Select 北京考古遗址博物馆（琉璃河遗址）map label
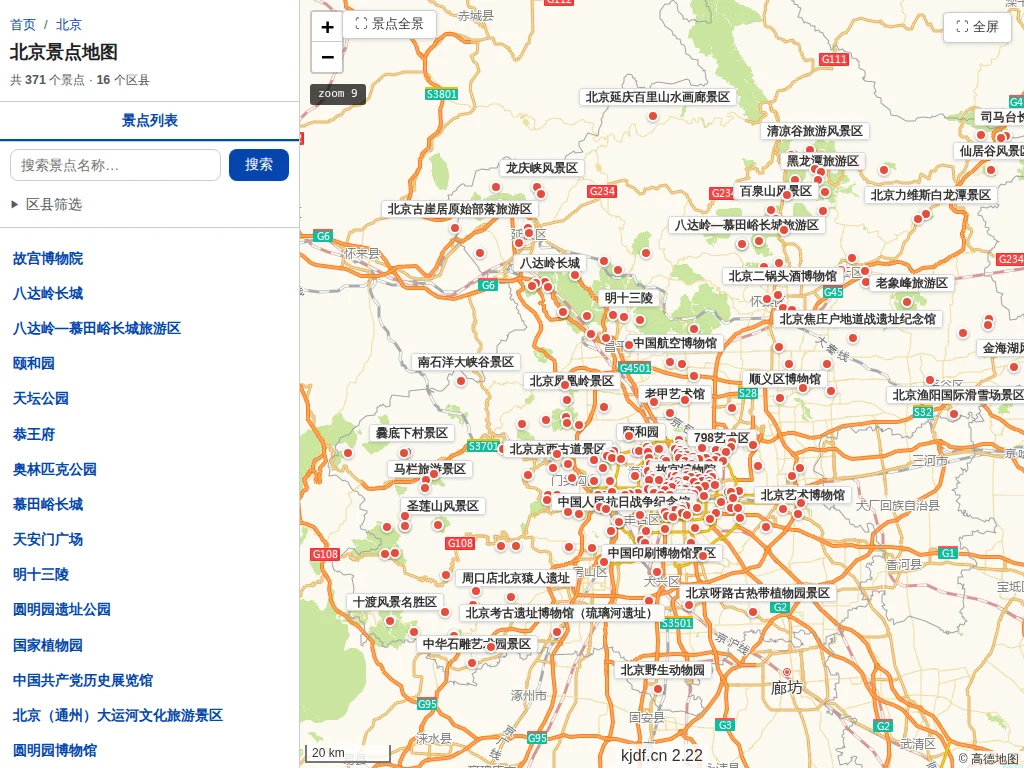Screen dimensions: 1024x768 561,613
